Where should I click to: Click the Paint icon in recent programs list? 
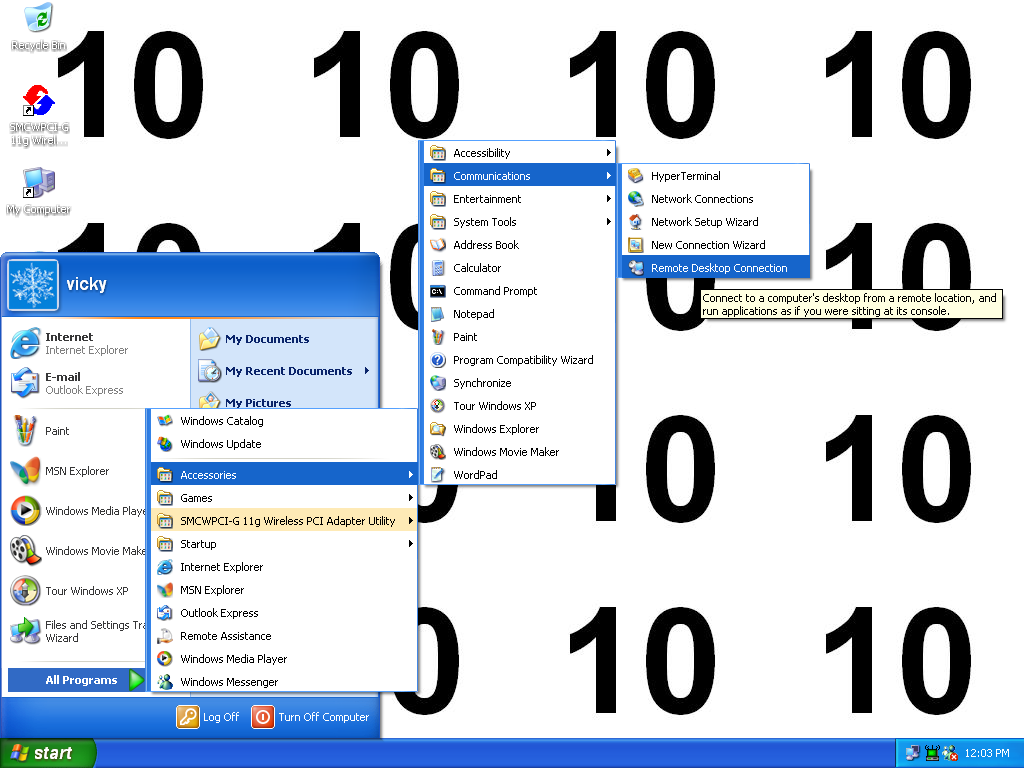25,431
